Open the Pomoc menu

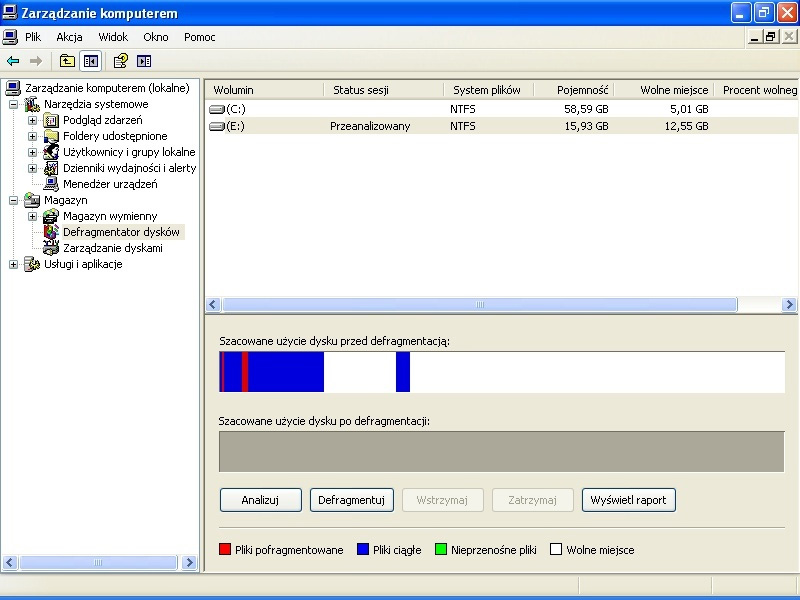point(199,37)
